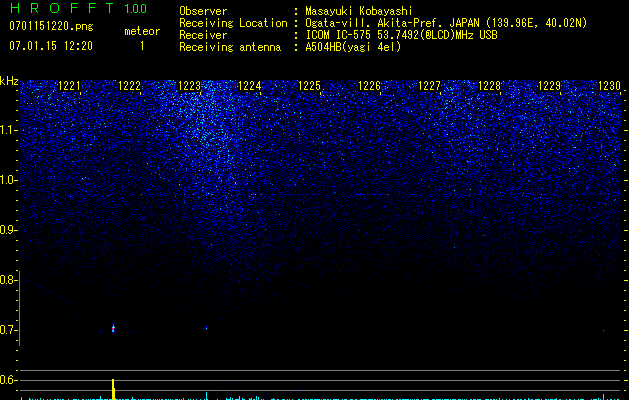Screen dimensions: 629x400
Task: Click the 1229 time marker
Action: [549, 86]
